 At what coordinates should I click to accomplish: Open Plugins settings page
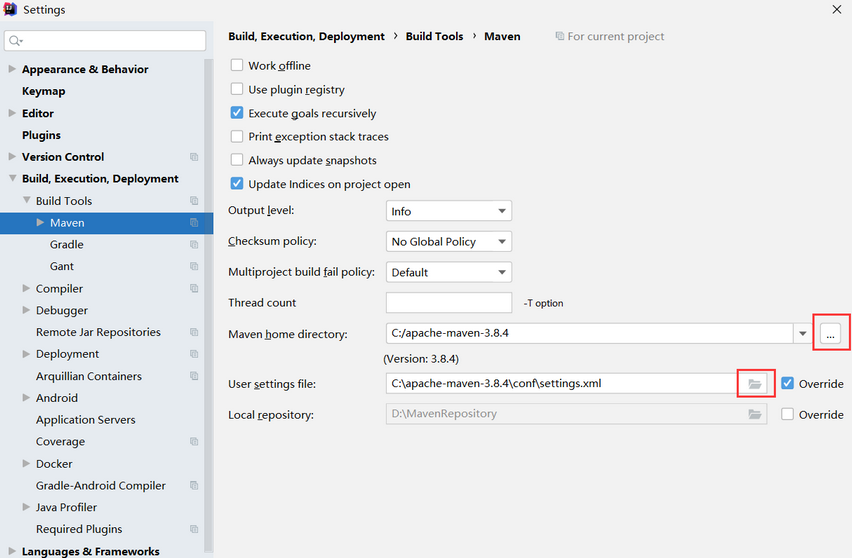(41, 135)
